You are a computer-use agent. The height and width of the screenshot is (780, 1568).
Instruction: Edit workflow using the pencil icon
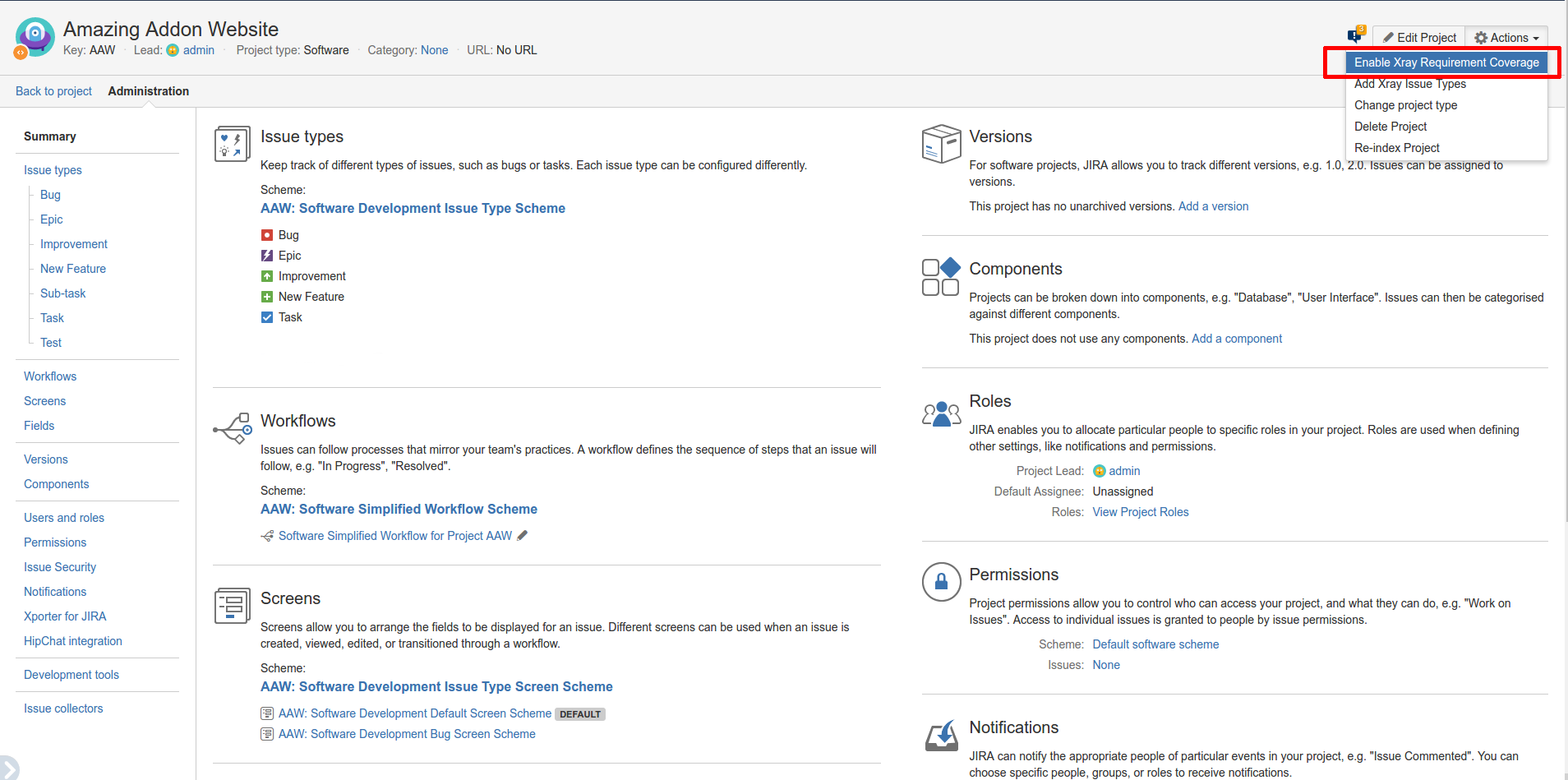click(x=522, y=536)
